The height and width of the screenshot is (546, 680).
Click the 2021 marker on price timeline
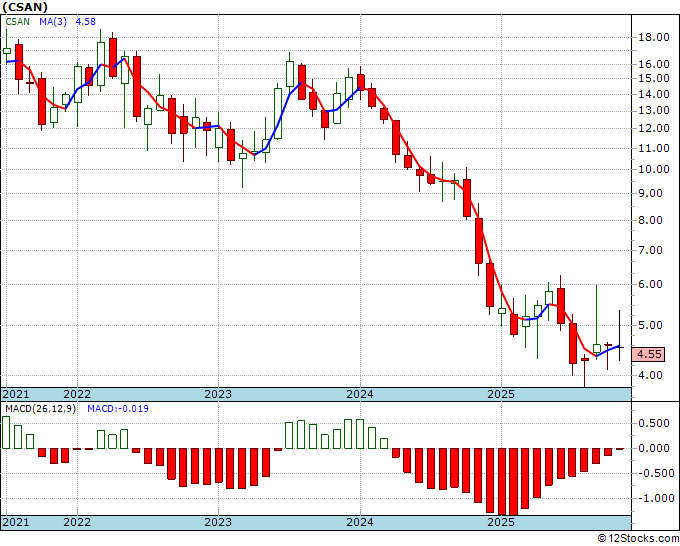(16, 394)
